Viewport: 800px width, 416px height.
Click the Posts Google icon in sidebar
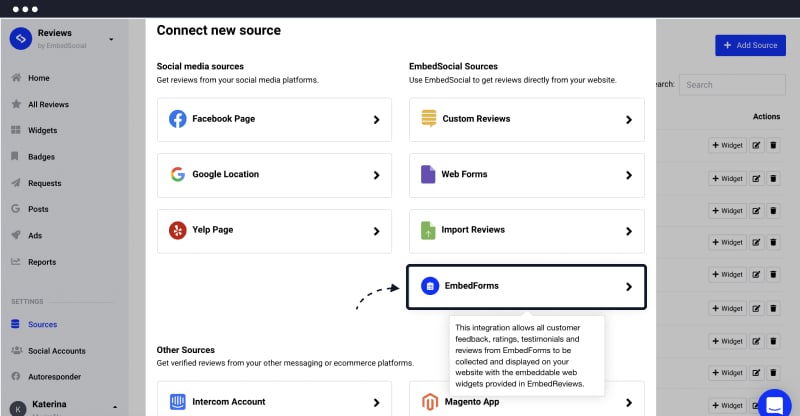(16, 209)
